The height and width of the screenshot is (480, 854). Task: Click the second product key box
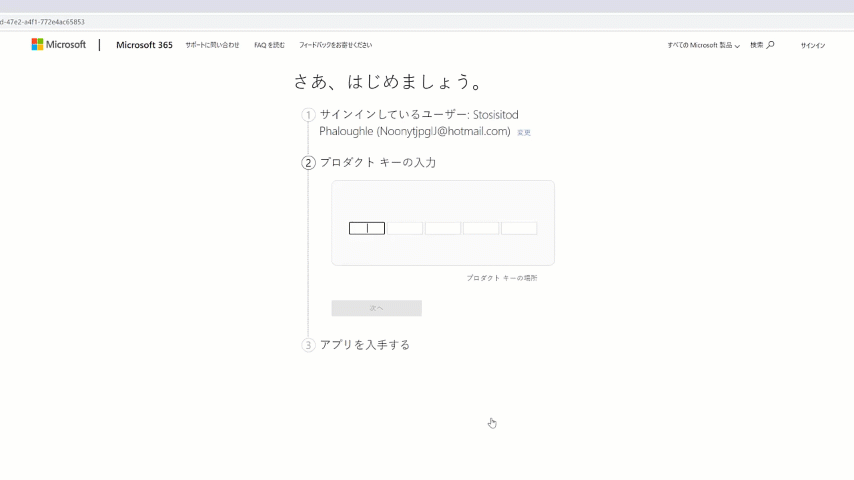click(x=405, y=228)
